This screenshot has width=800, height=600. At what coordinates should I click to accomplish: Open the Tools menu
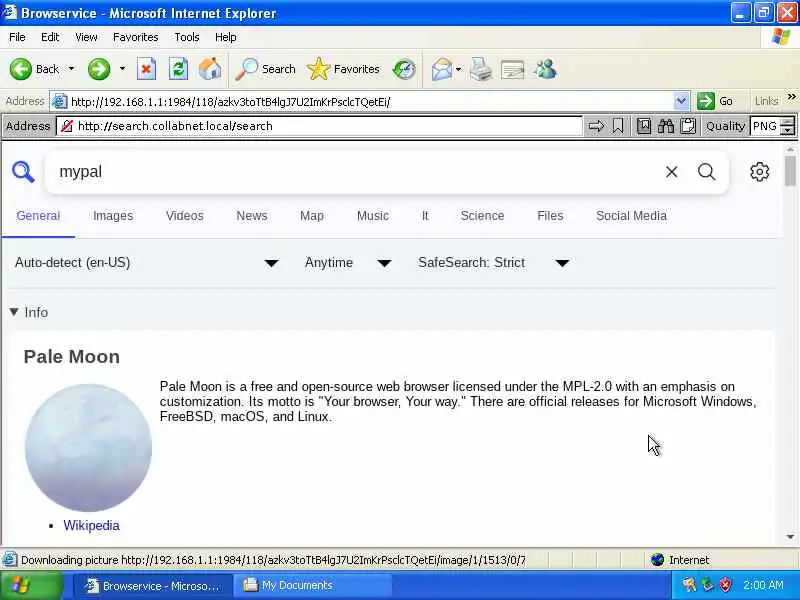187,37
